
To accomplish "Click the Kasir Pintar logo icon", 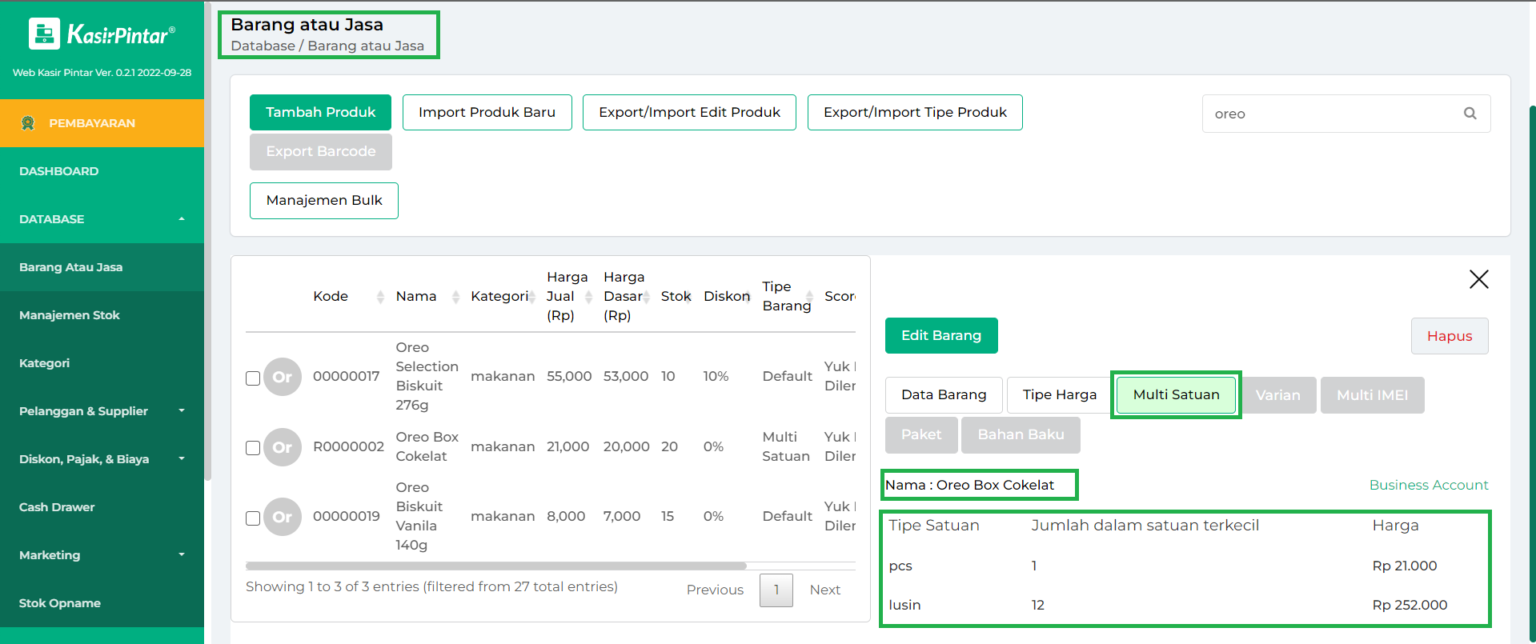I will click(44, 32).
